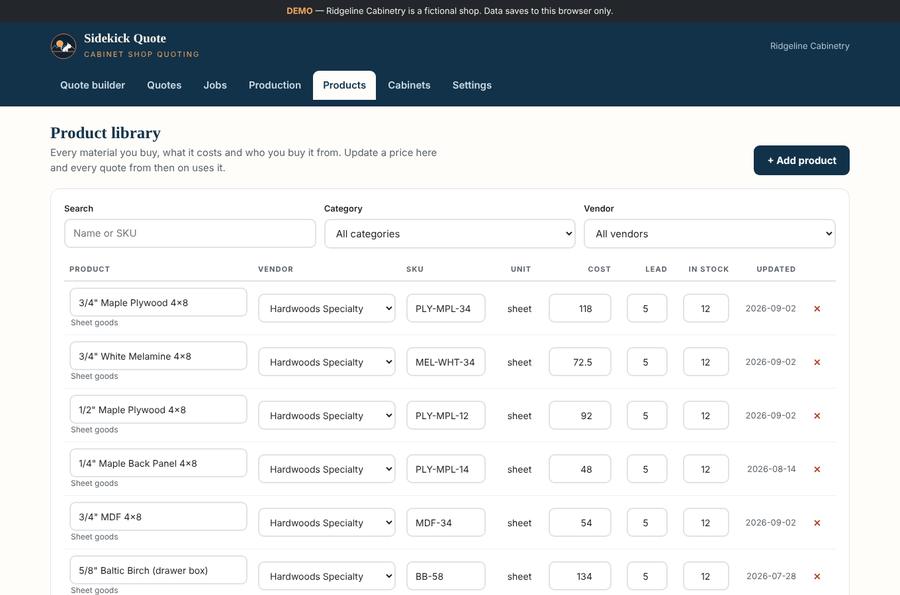Edit the cost field showing 134
900x595 pixels.
pyautogui.click(x=580, y=576)
